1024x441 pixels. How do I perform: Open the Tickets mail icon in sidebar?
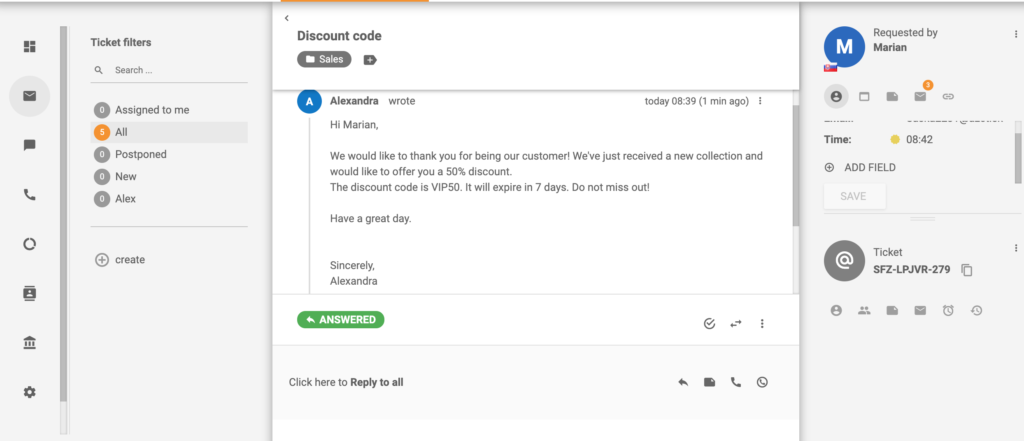pyautogui.click(x=30, y=96)
